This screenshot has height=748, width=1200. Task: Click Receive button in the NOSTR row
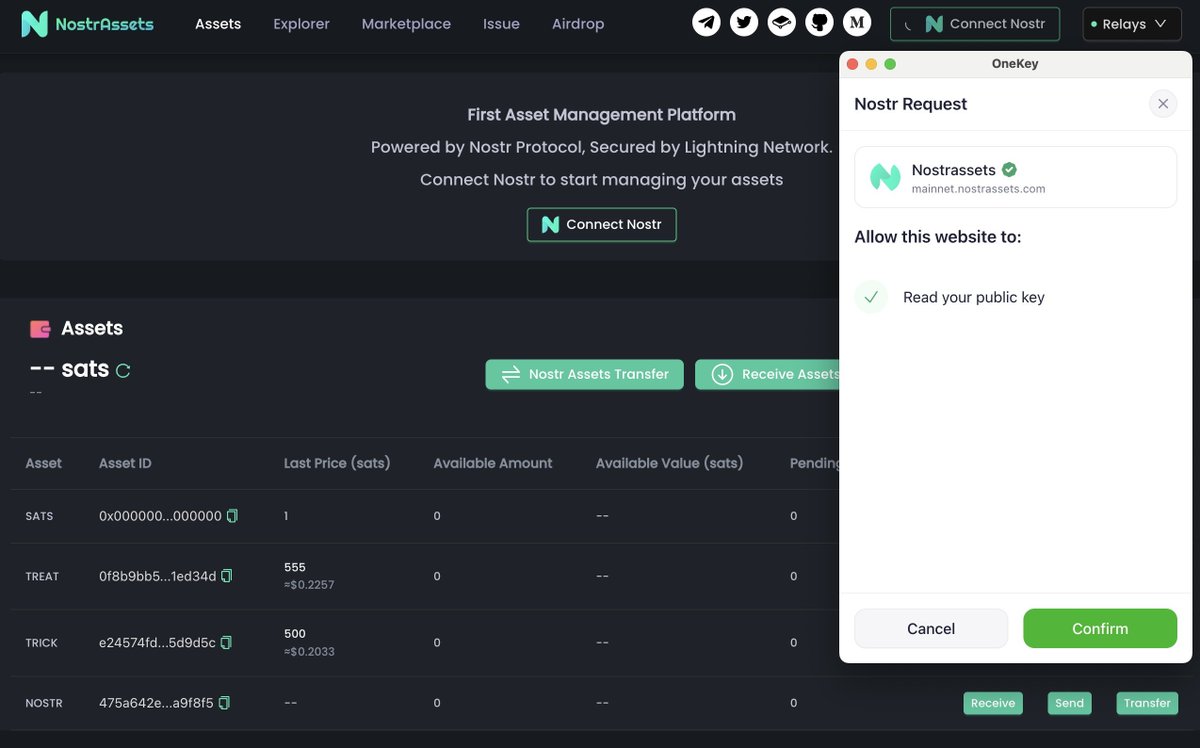coord(993,703)
